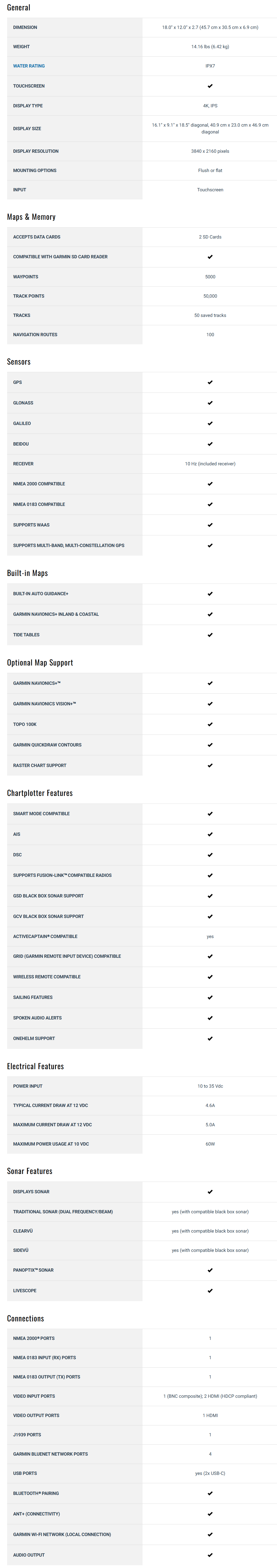
Task: Click the Connections section heading
Action: [x=26, y=1318]
